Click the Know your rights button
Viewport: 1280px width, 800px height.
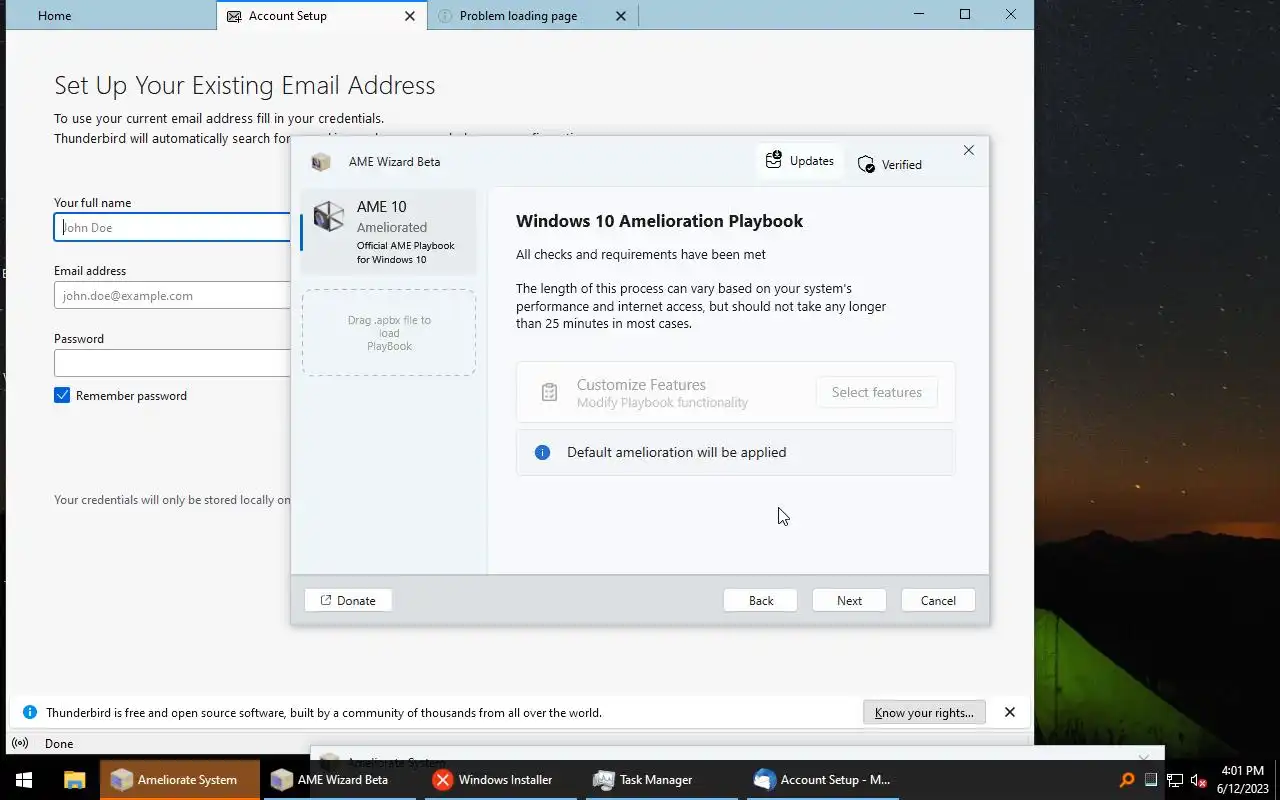(924, 712)
